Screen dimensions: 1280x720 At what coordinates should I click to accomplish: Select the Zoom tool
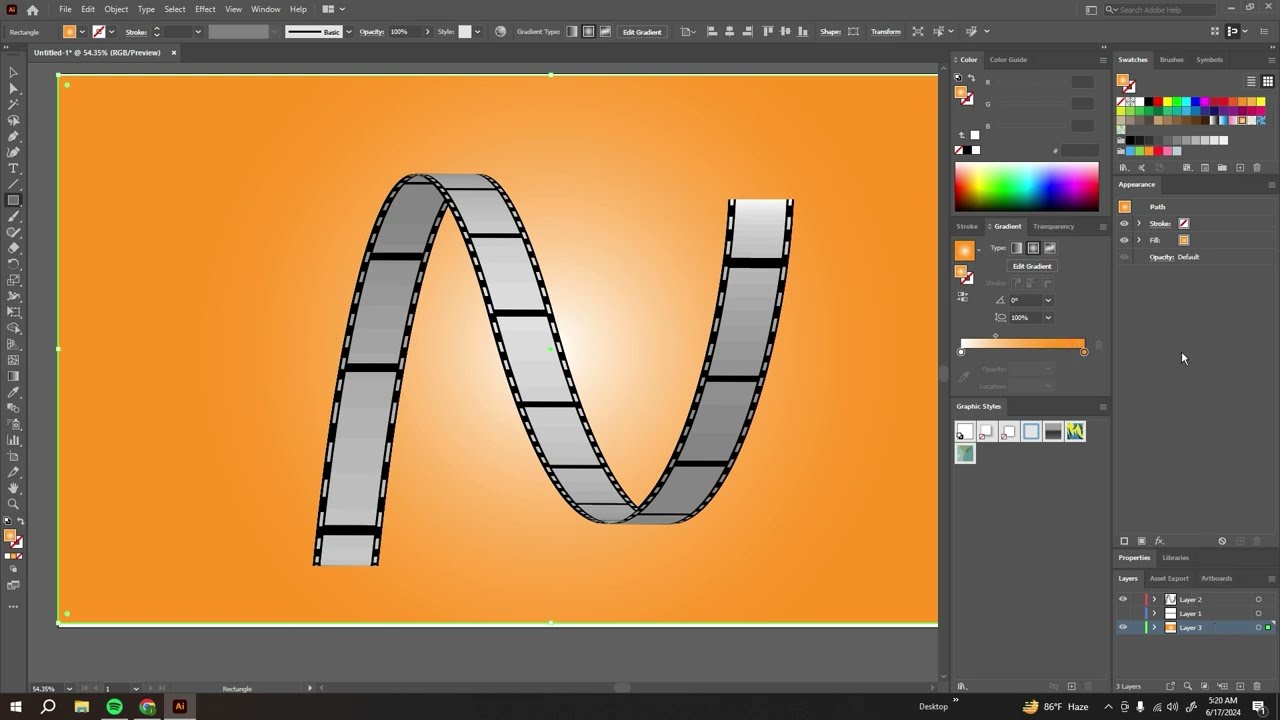pos(13,504)
